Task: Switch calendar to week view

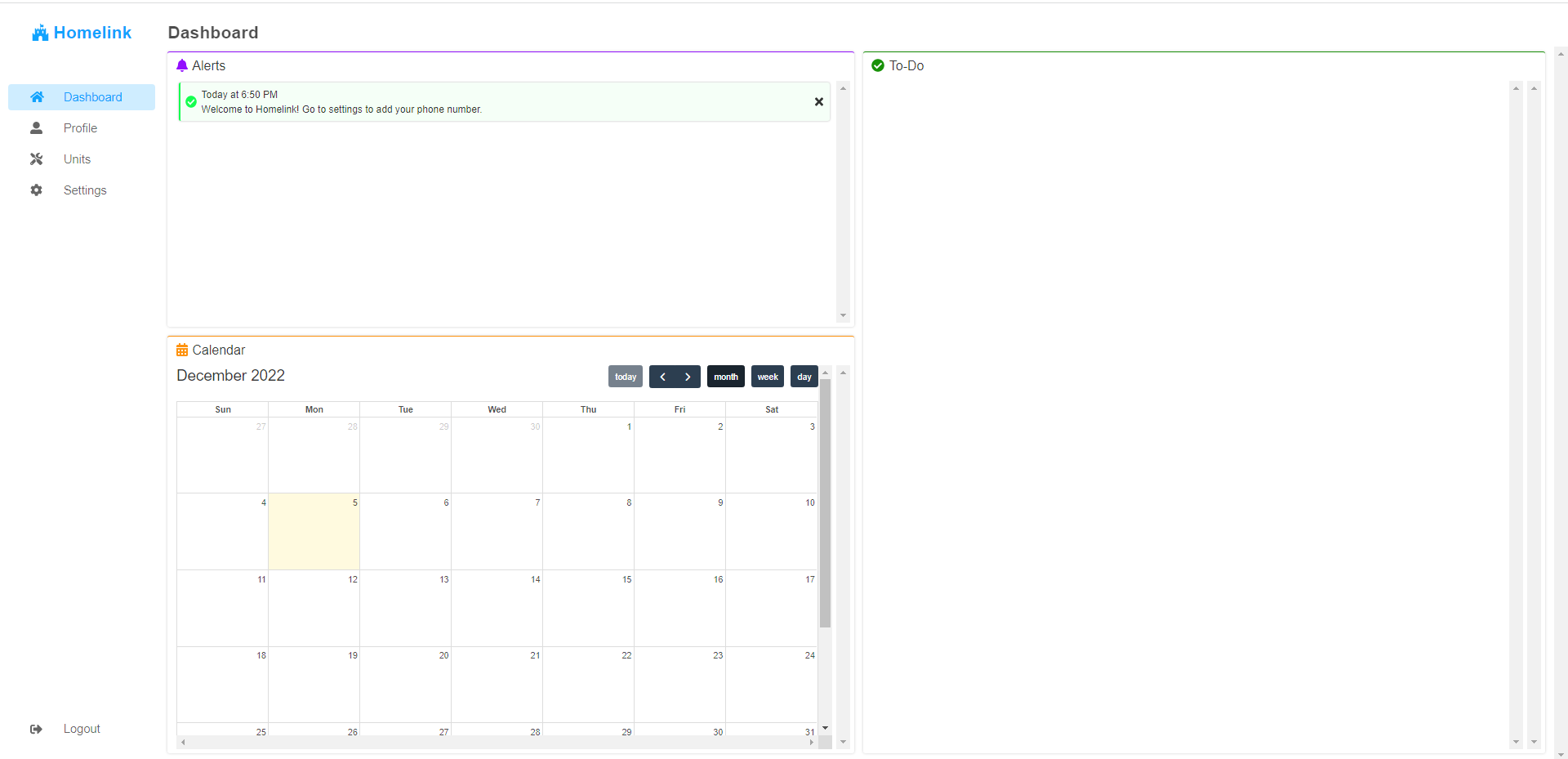Action: (768, 377)
